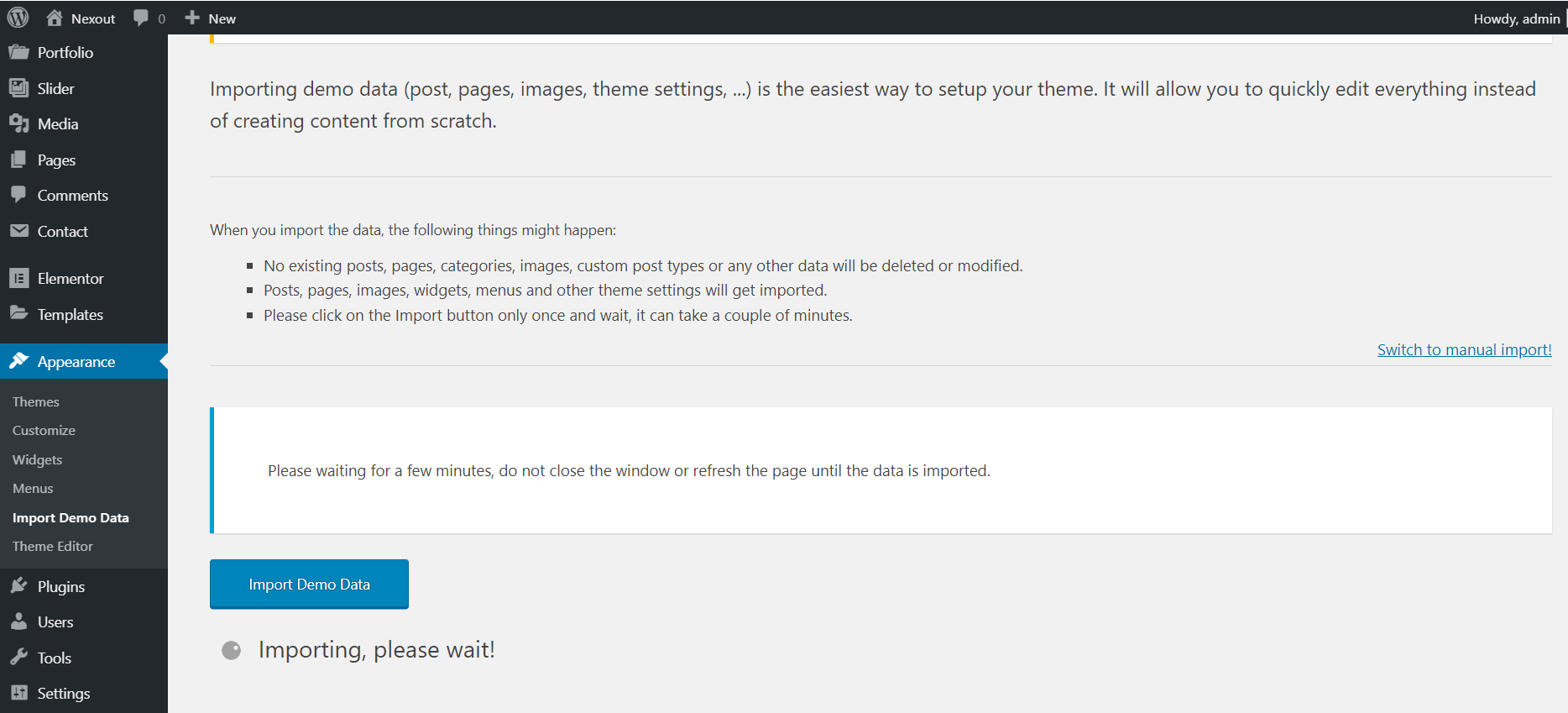Viewport: 1568px width, 713px height.
Task: Open the Howdy, admin account menu
Action: 1516,18
